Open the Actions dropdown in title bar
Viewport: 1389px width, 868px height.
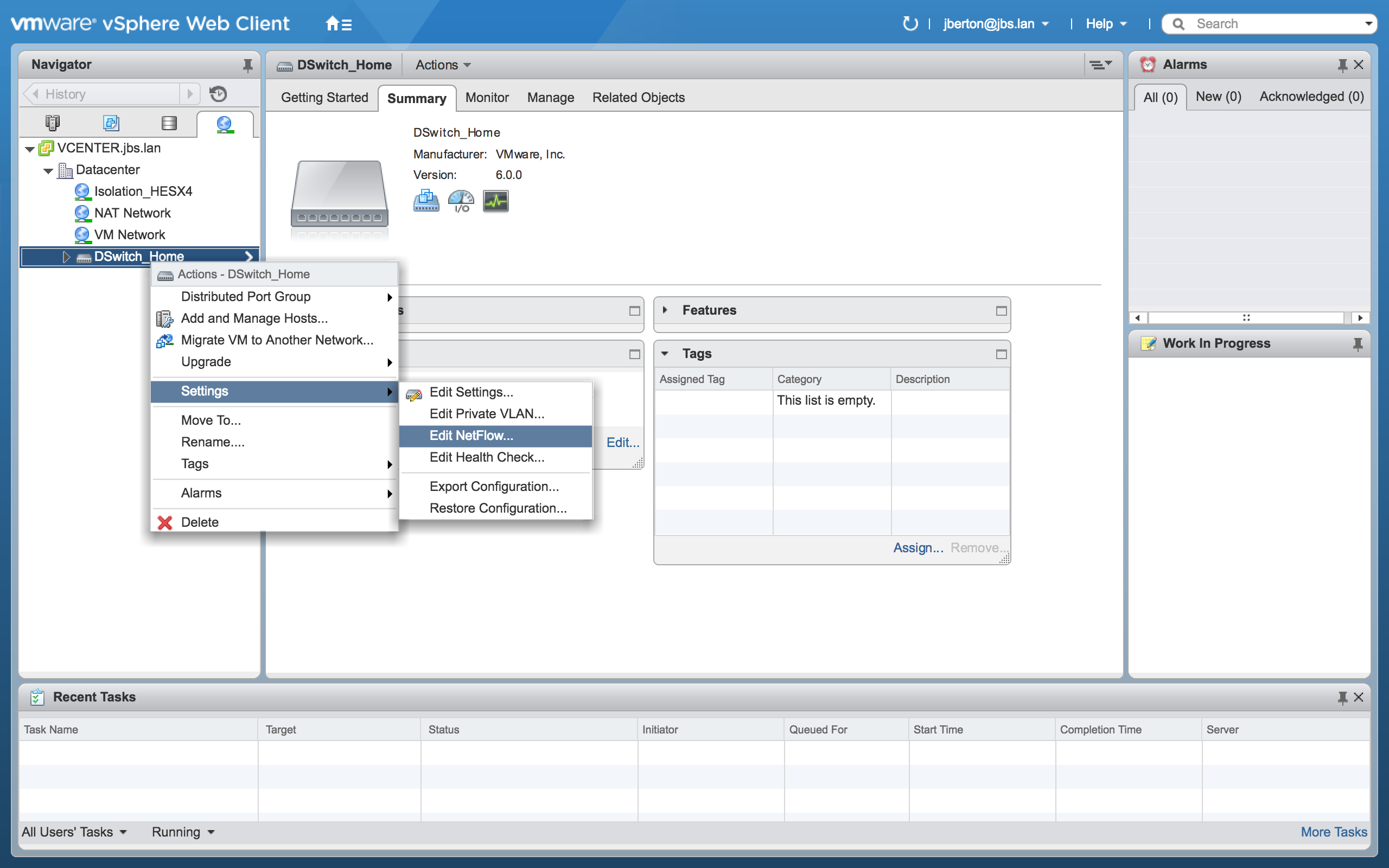tap(443, 65)
